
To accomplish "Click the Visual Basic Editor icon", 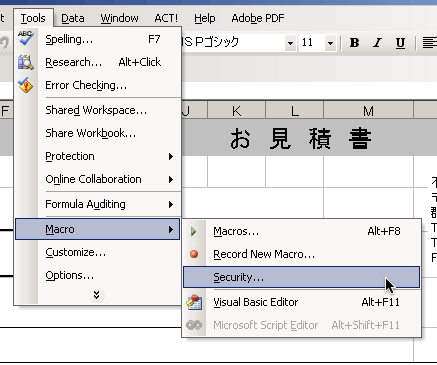I will pos(194,302).
